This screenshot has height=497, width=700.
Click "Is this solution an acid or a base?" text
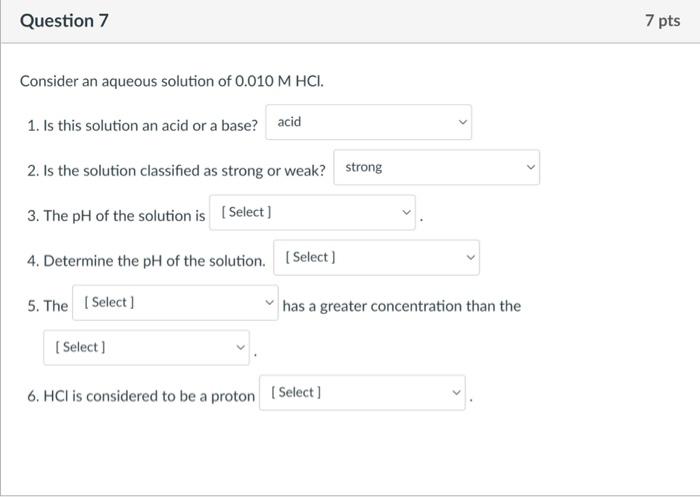(143, 125)
